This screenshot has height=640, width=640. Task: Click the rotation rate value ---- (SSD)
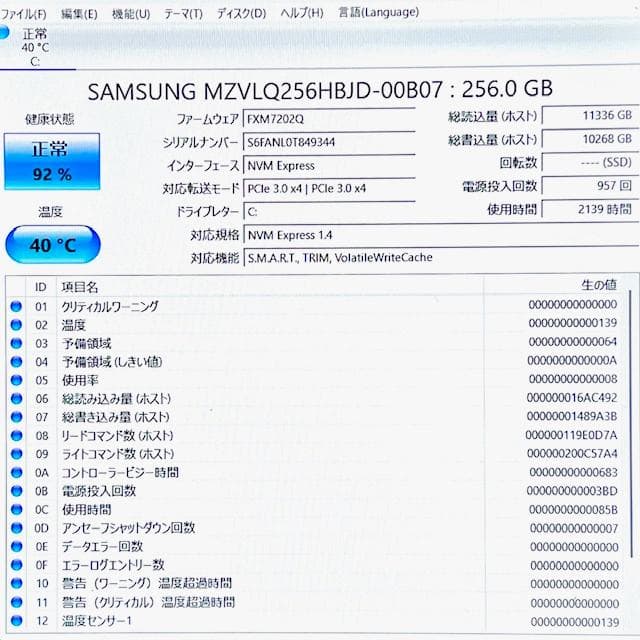click(x=590, y=162)
